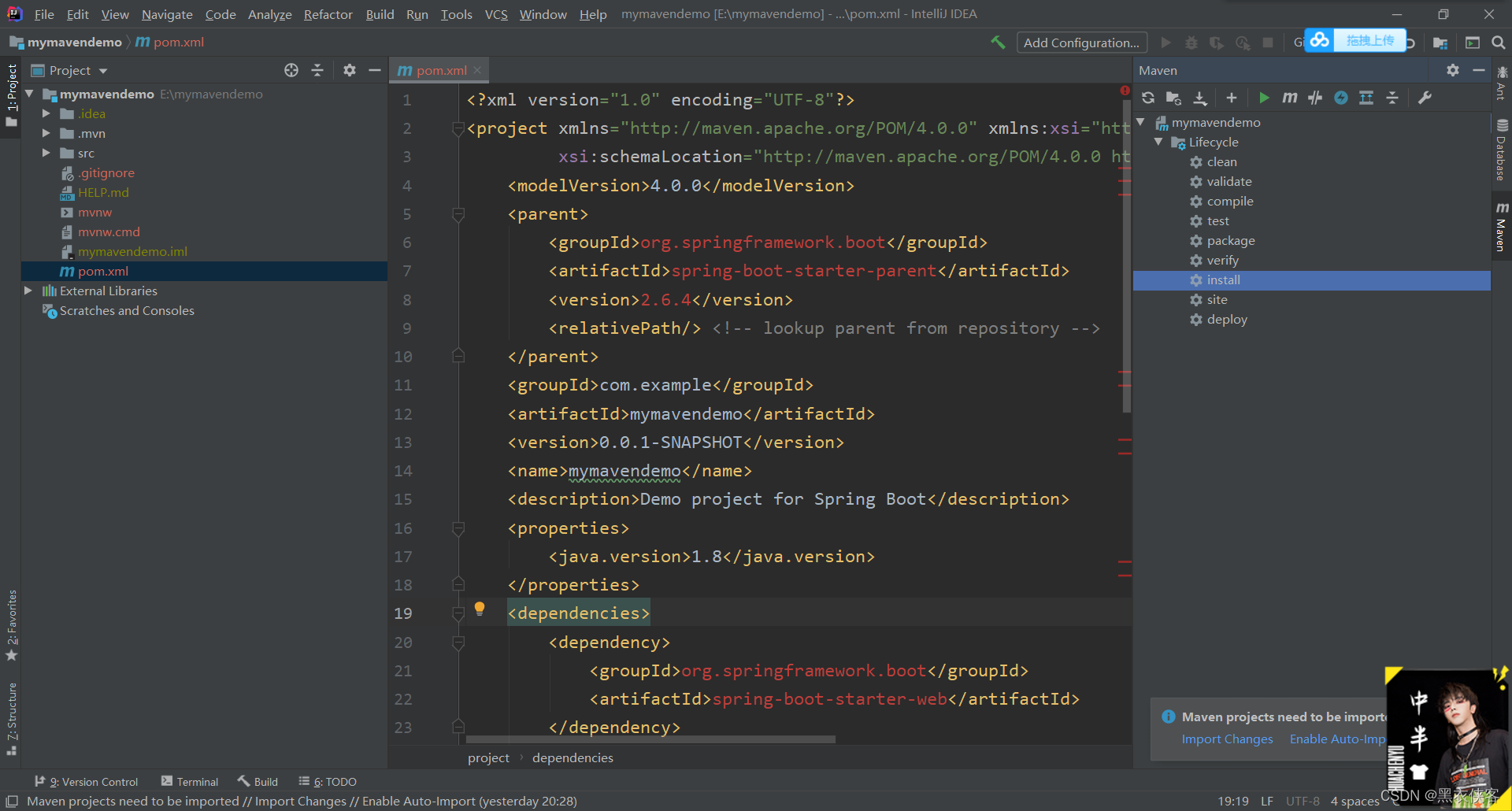Open the Navigate menu
The height and width of the screenshot is (811, 1512).
pos(167,14)
